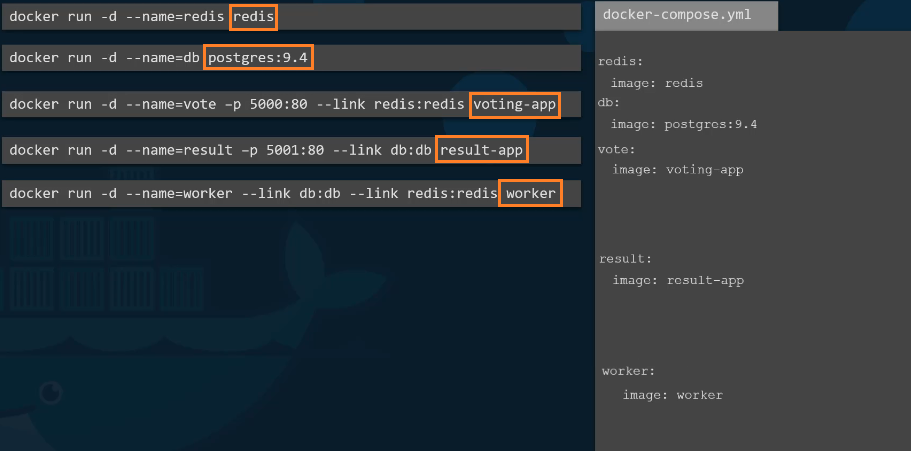
Task: Click 'image: worker' line in compose file
Action: pyautogui.click(x=673, y=395)
